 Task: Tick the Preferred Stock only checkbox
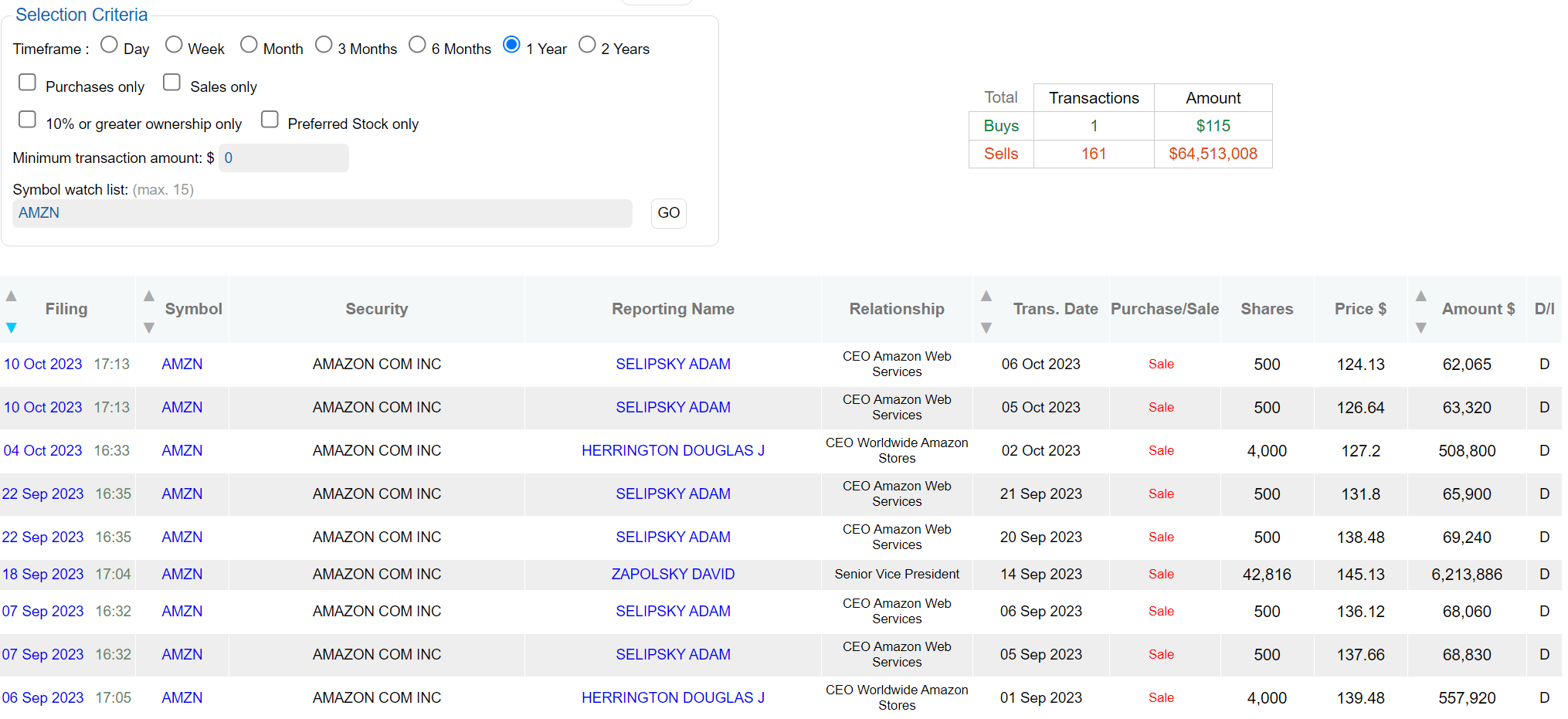pyautogui.click(x=270, y=119)
